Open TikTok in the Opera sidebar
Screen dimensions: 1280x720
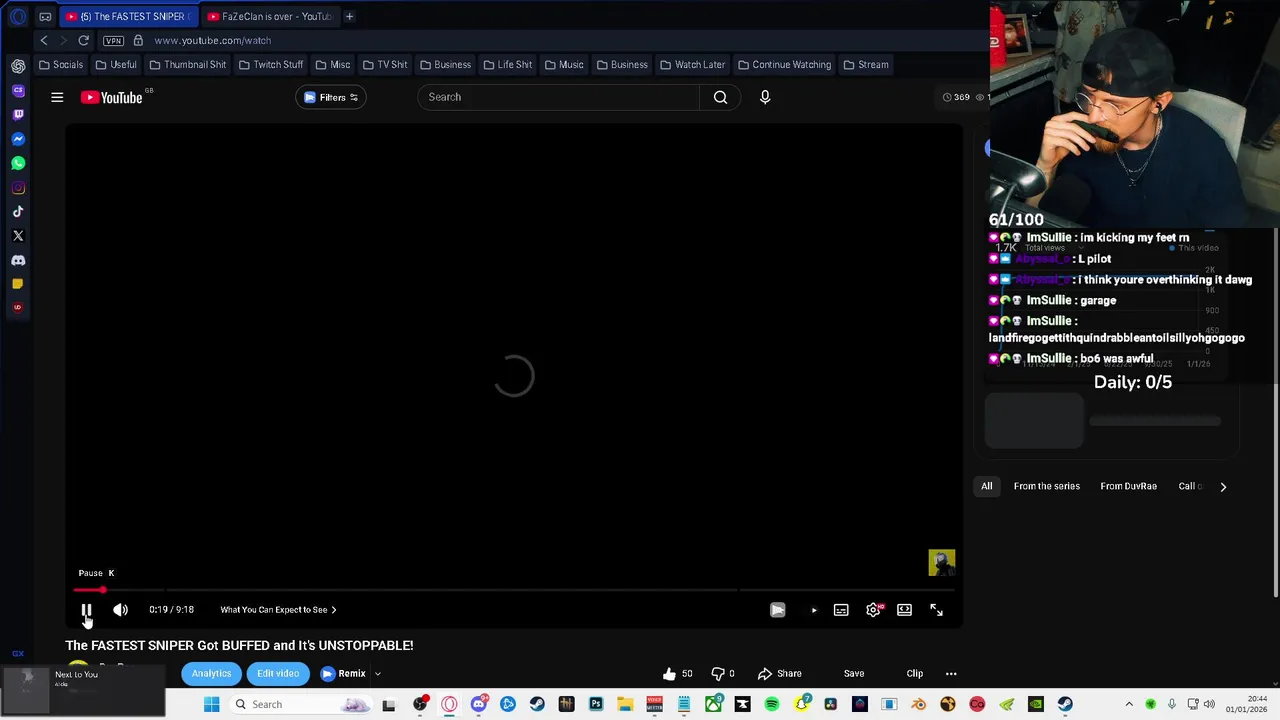[18, 212]
